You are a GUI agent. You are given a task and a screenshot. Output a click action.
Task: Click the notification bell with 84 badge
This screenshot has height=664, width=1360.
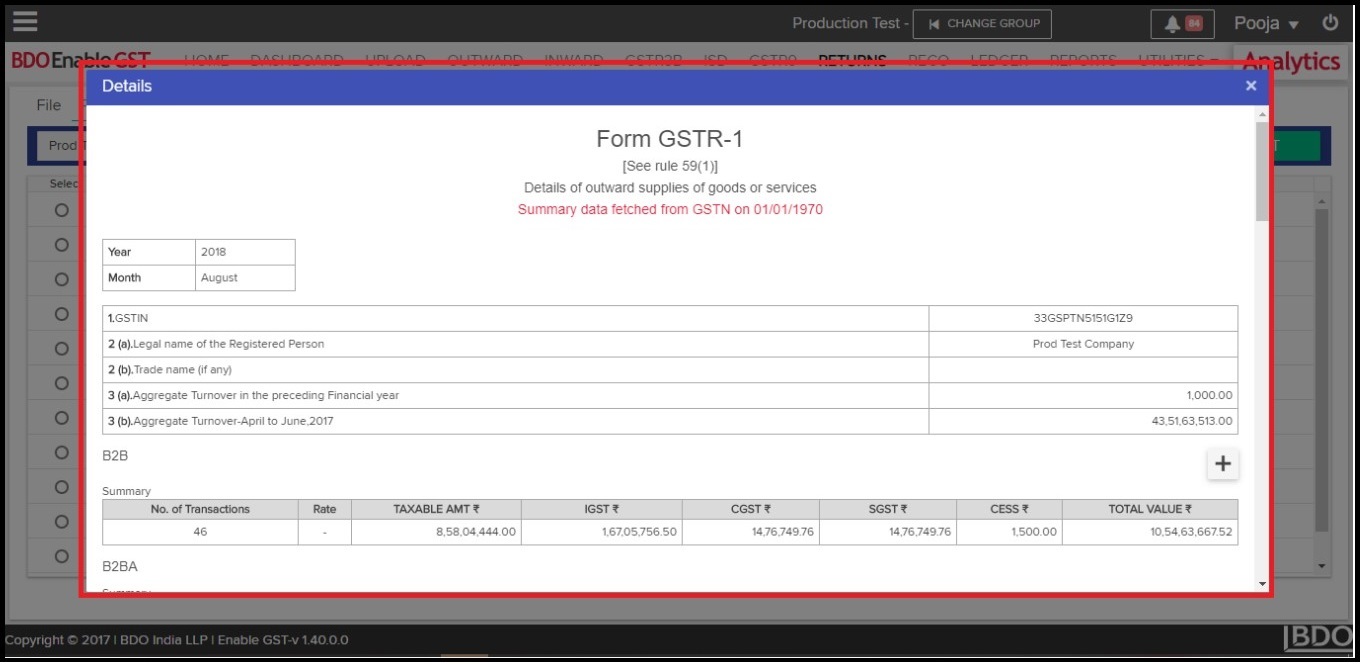tap(1182, 23)
